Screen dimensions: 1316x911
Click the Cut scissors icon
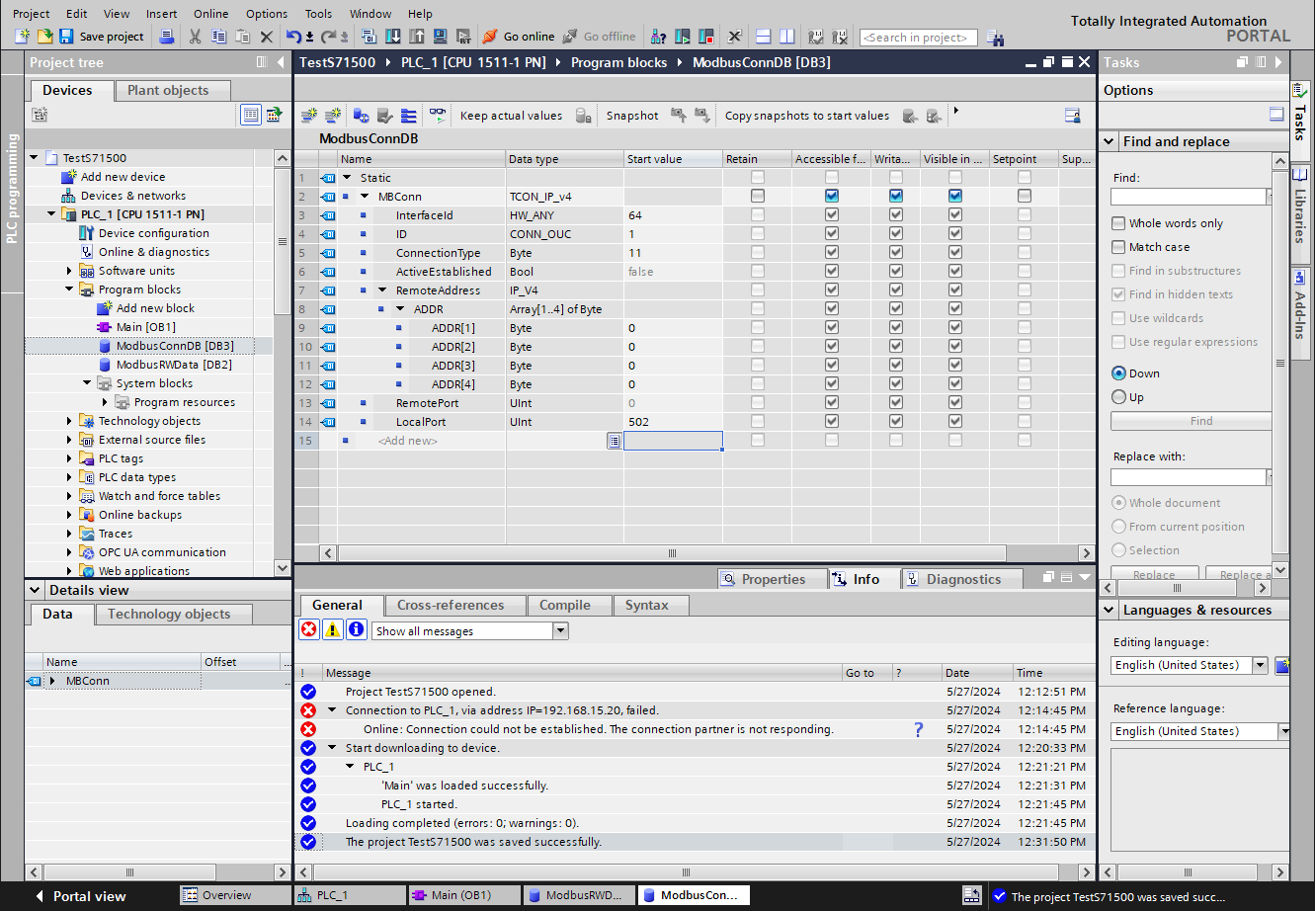(x=195, y=37)
